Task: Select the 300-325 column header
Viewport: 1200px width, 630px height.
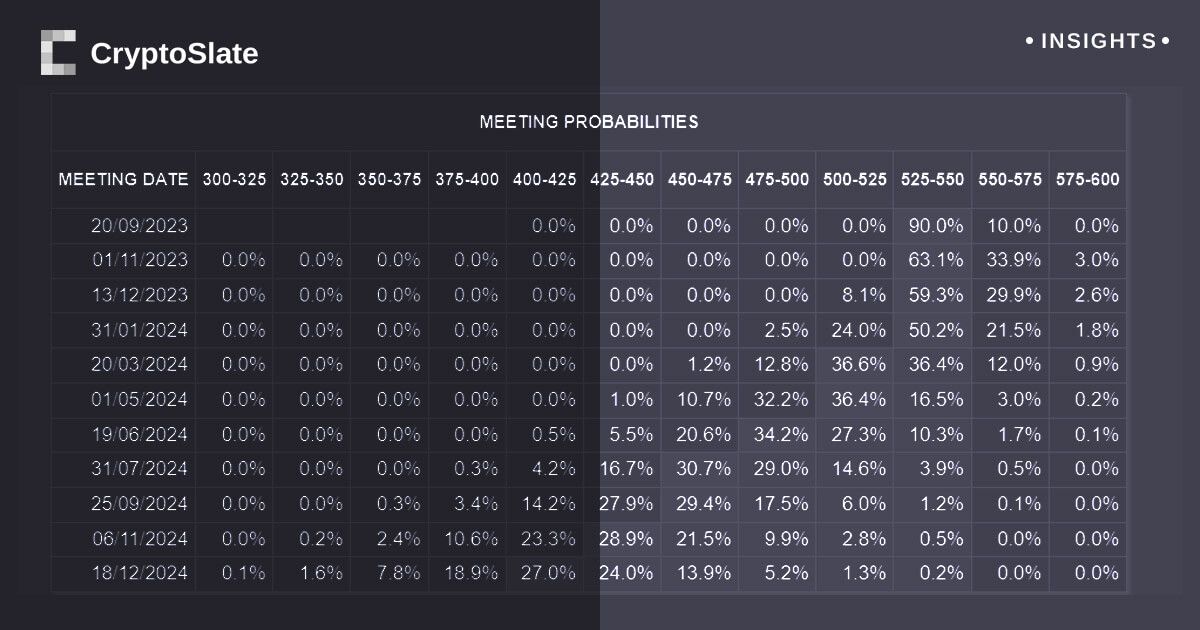Action: 234,180
